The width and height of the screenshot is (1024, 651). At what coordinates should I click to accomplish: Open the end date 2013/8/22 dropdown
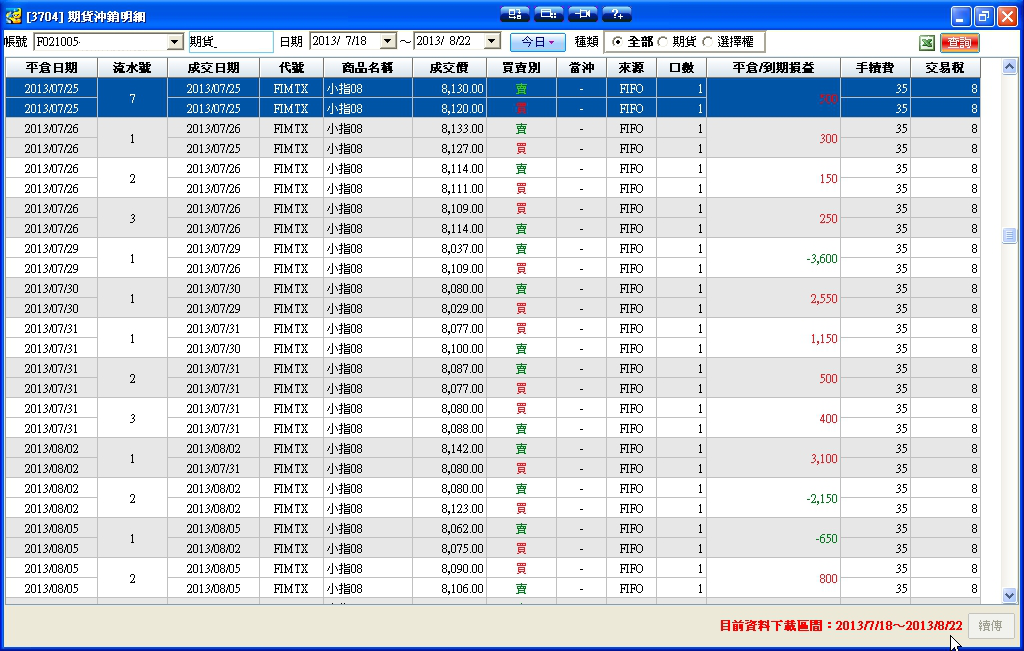pos(492,41)
